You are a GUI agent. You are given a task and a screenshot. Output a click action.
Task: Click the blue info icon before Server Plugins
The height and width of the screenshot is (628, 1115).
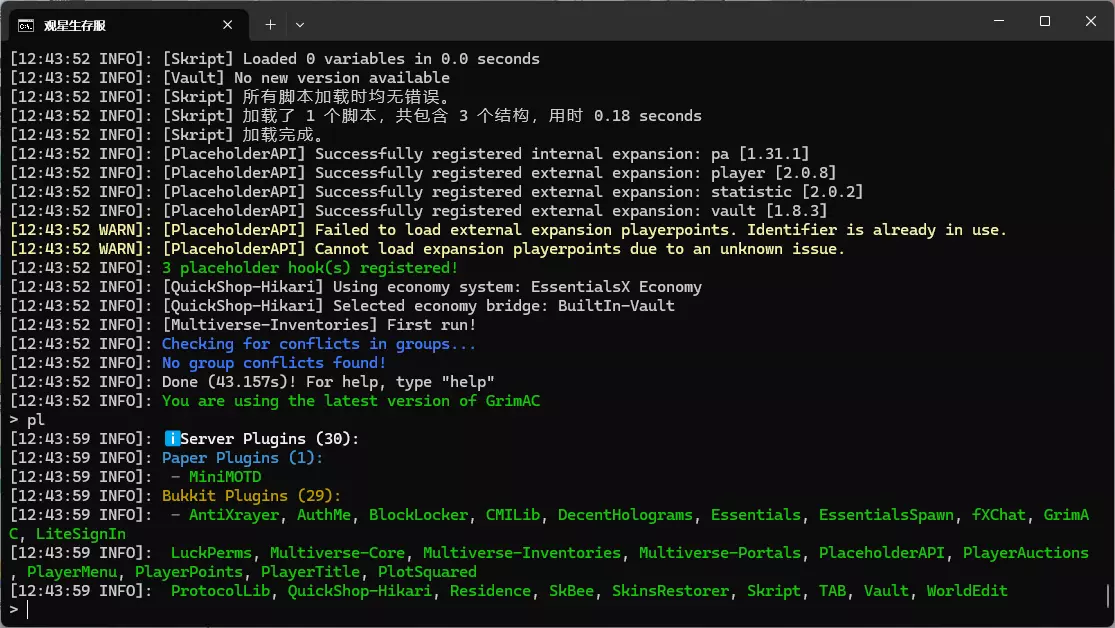tap(171, 438)
